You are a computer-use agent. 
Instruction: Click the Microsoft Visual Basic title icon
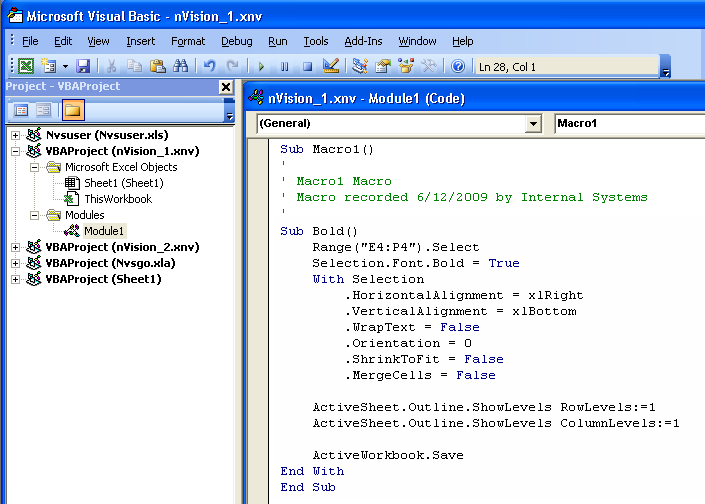point(15,16)
